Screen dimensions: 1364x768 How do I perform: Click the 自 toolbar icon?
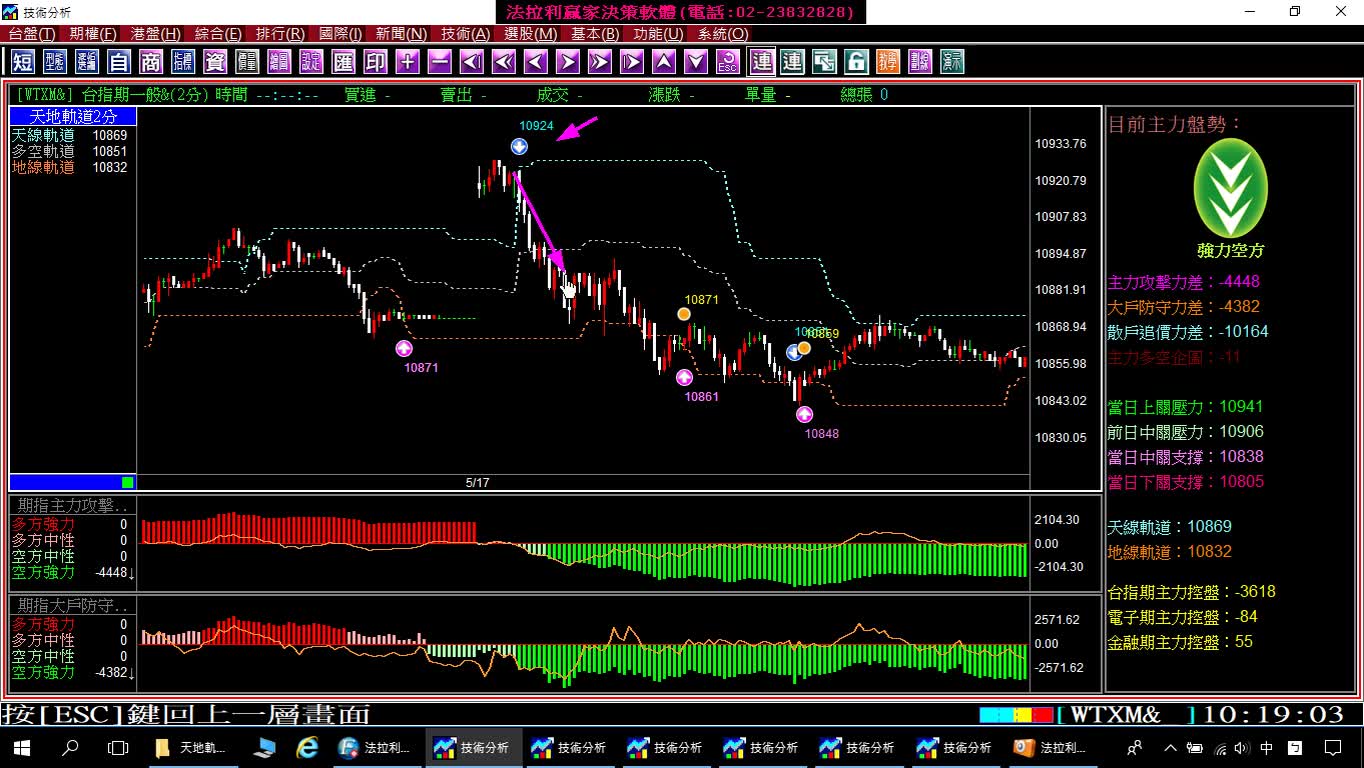click(119, 62)
